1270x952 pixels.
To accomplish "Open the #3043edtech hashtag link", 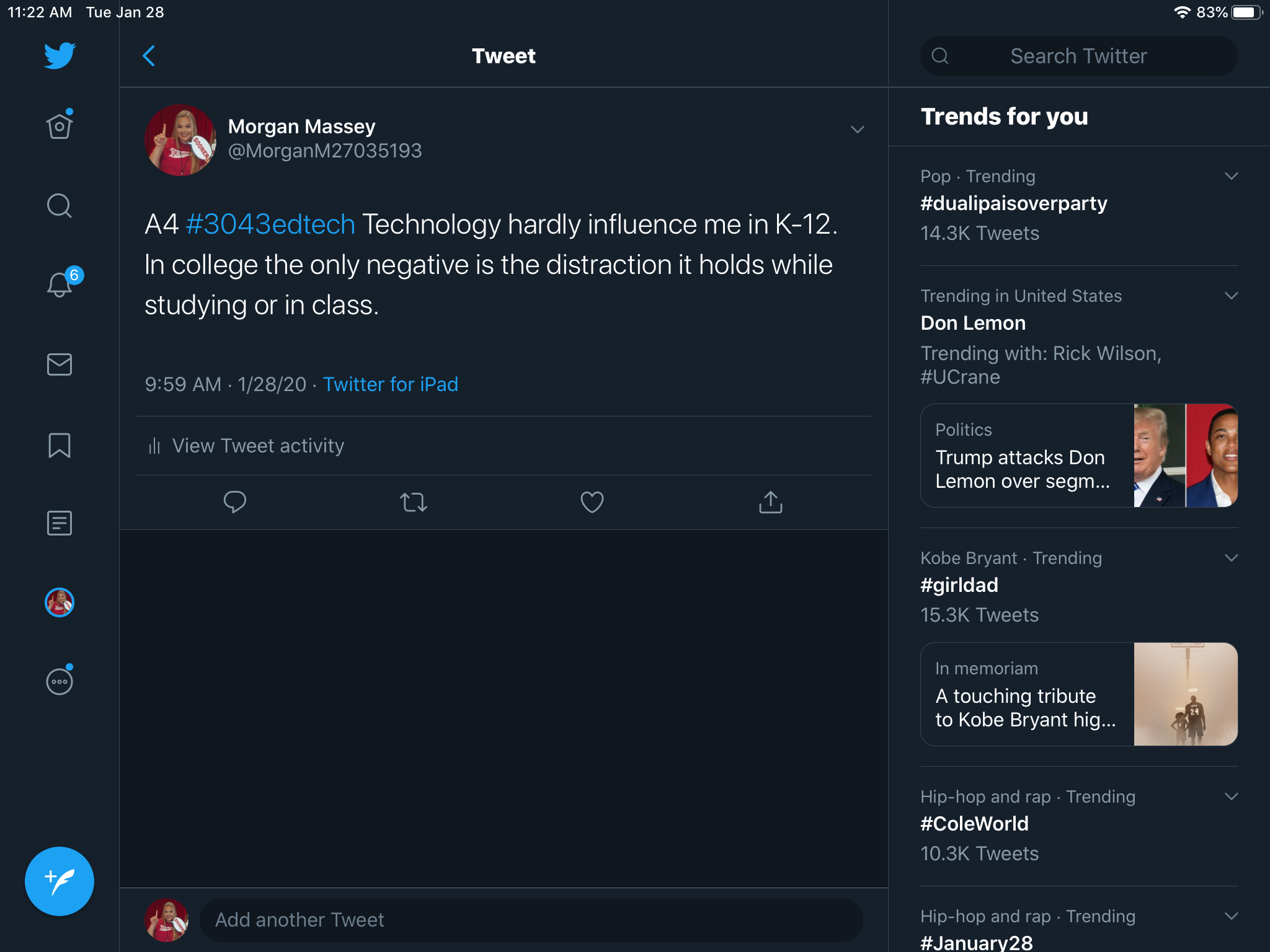I will click(270, 224).
